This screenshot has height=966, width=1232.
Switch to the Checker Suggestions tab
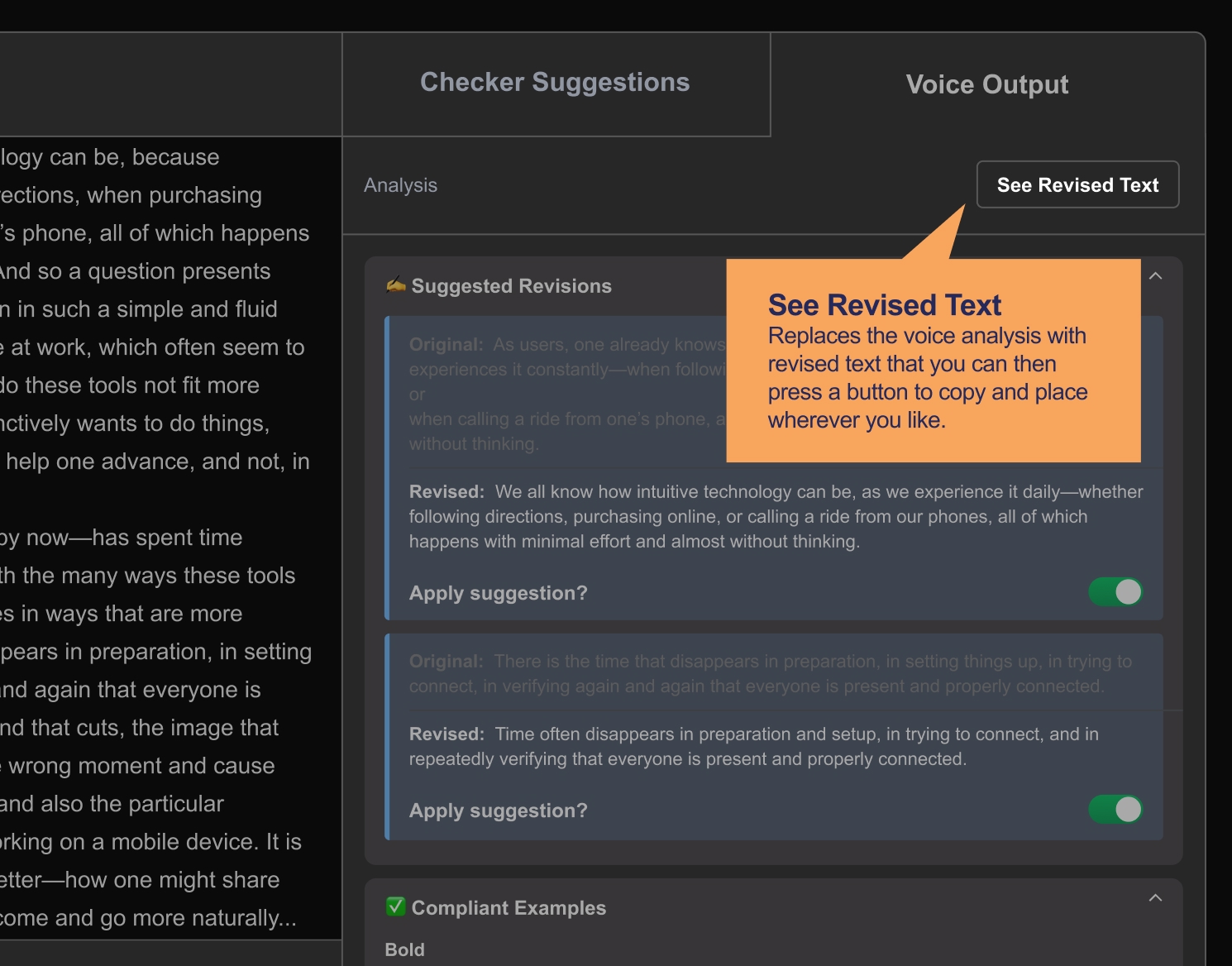555,83
